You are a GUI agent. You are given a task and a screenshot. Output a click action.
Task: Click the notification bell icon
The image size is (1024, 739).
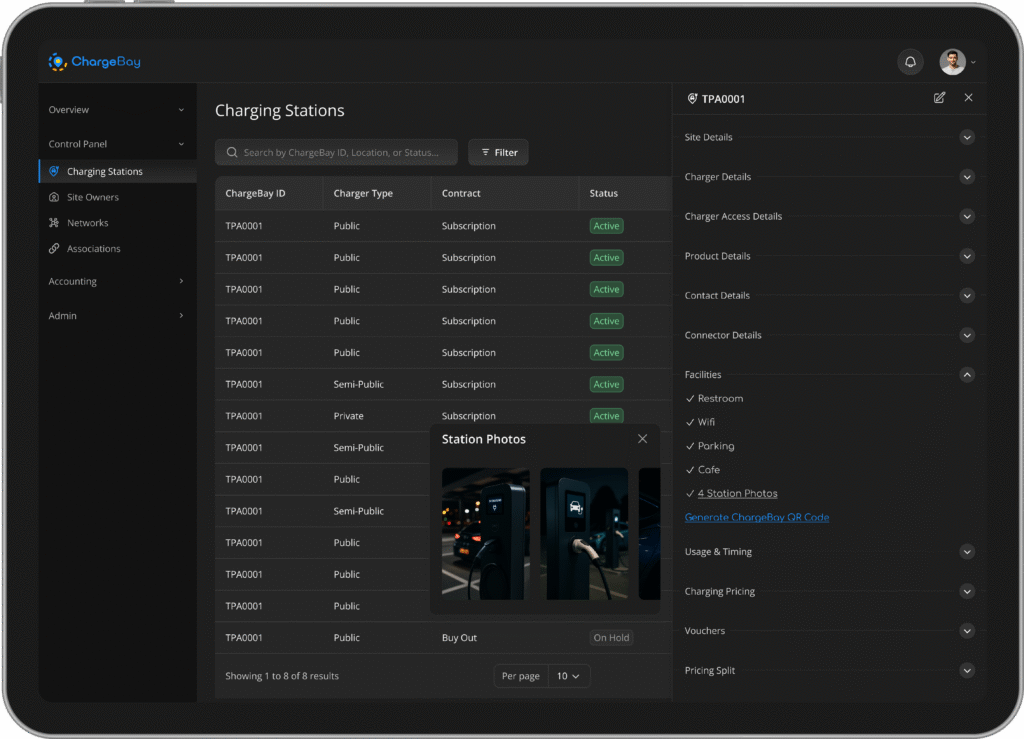click(x=910, y=62)
